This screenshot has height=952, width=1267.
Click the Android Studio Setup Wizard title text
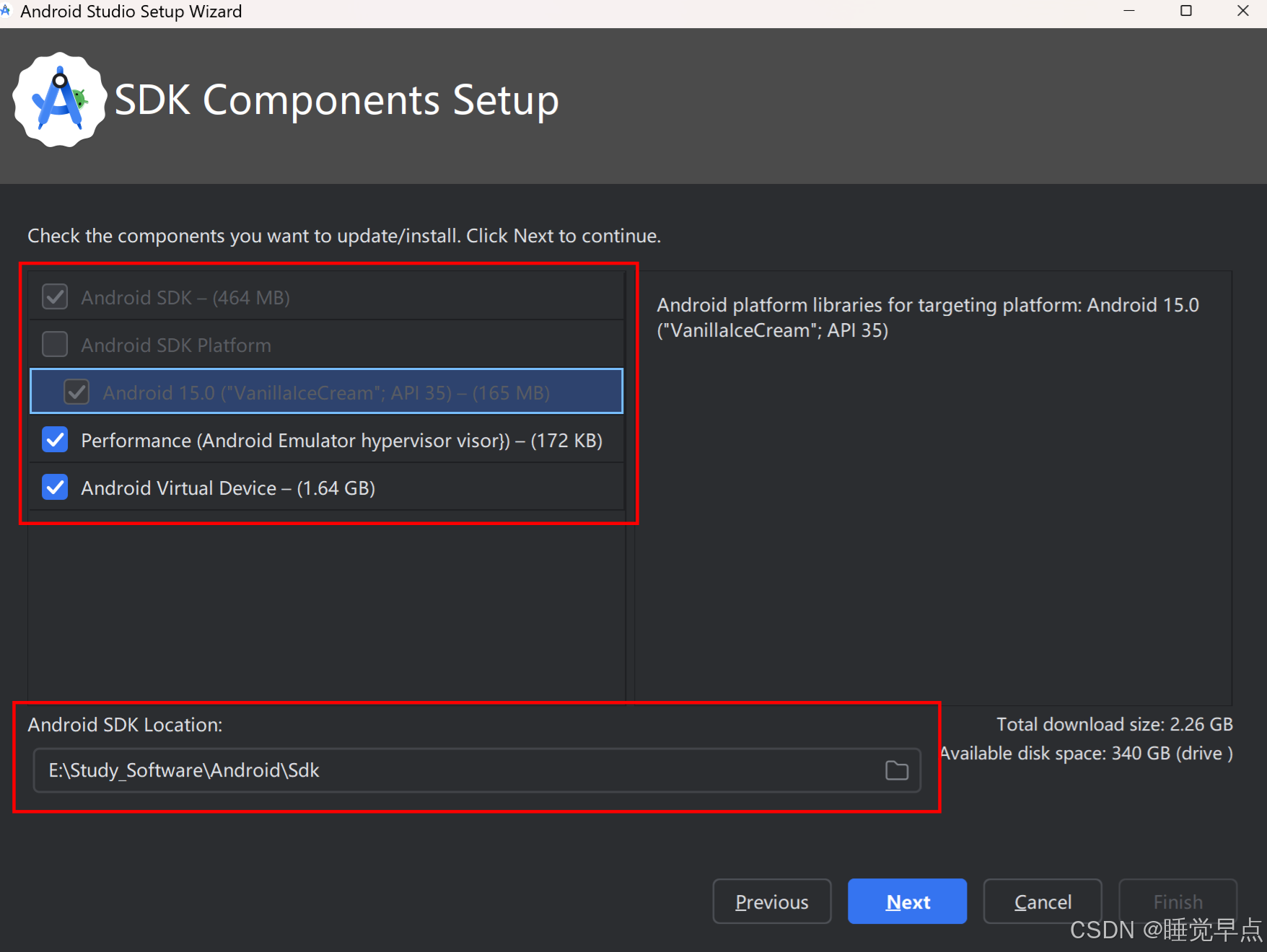(x=131, y=11)
